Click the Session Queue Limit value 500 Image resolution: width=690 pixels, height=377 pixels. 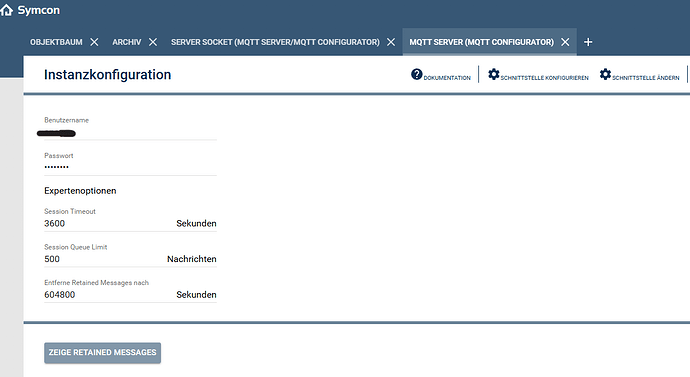point(52,259)
